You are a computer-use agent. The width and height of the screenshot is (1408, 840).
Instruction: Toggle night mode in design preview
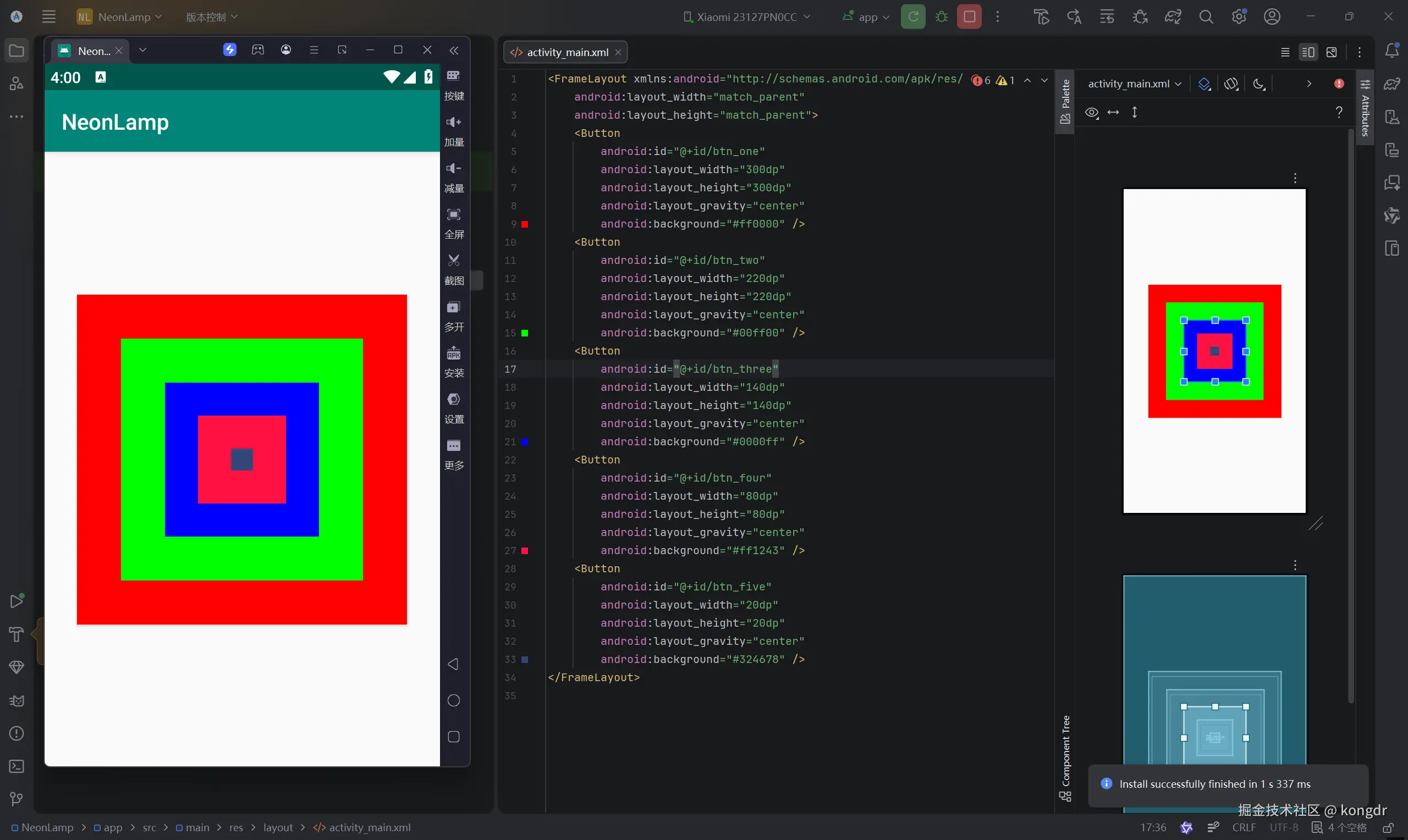tap(1258, 84)
